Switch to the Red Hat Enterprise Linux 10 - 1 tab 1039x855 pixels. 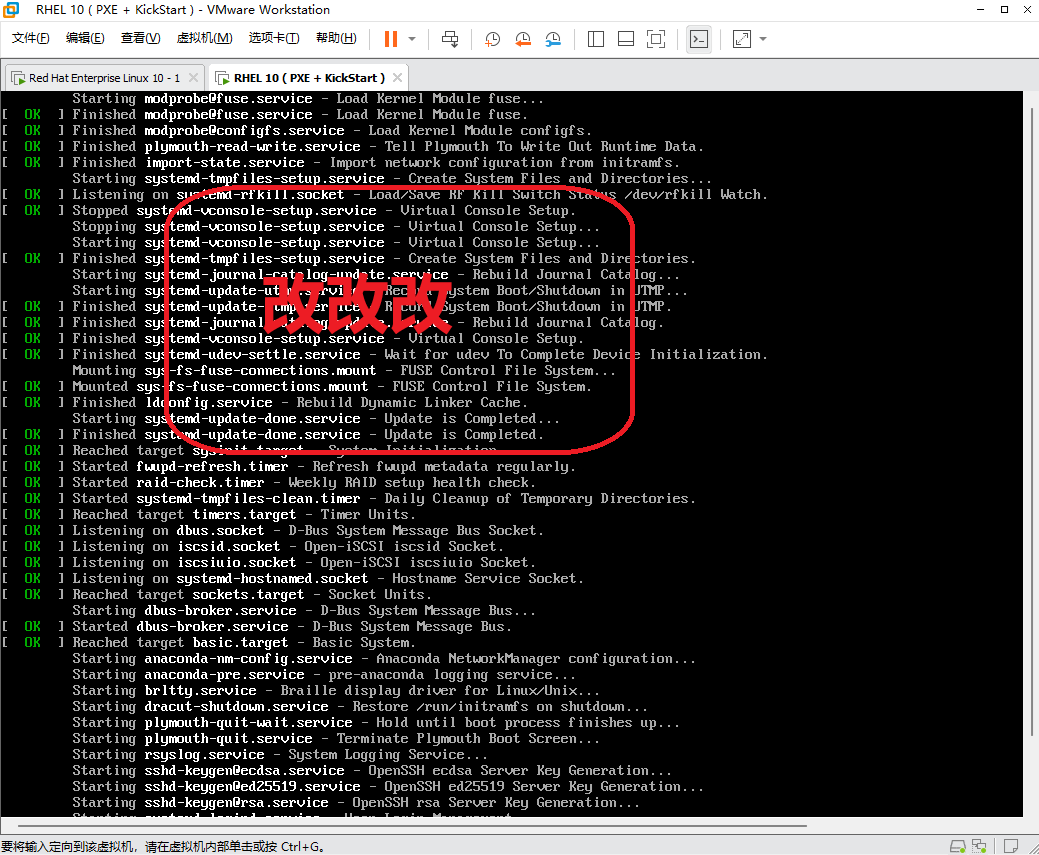104,78
